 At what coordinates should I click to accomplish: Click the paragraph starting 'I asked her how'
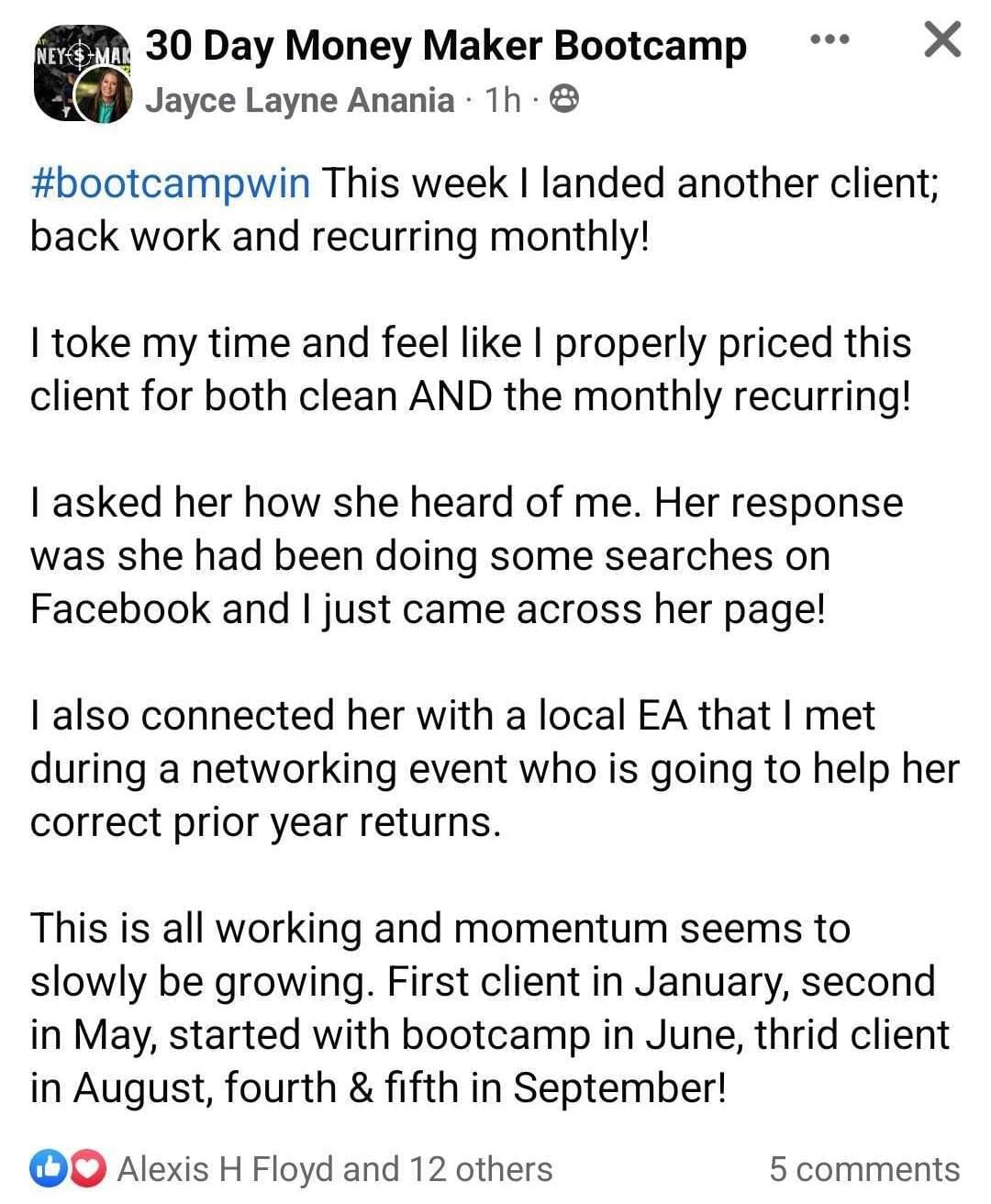pyautogui.click(x=466, y=556)
